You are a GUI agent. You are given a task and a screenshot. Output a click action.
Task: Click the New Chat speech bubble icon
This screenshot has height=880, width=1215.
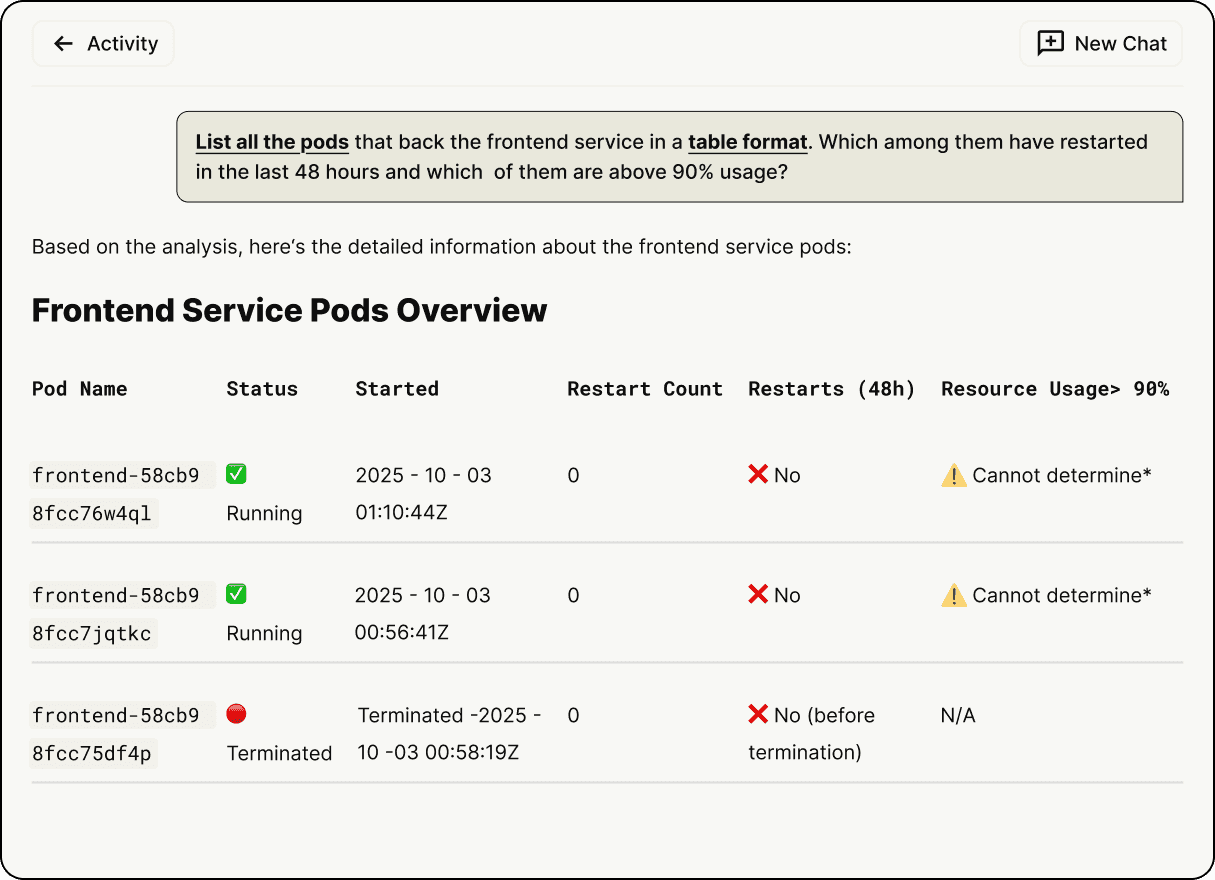tap(1050, 44)
